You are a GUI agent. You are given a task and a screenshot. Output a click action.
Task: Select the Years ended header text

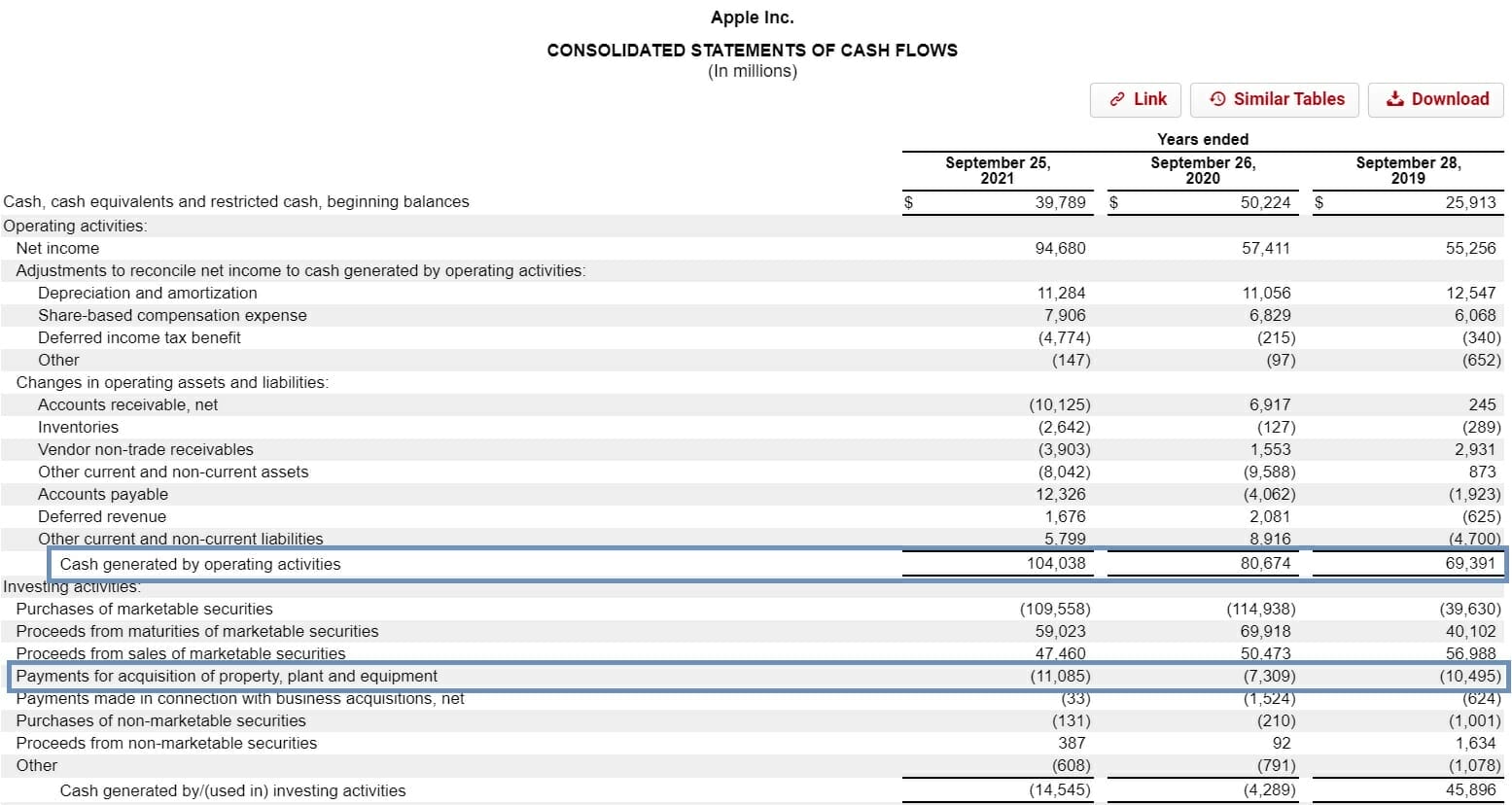[x=1203, y=139]
